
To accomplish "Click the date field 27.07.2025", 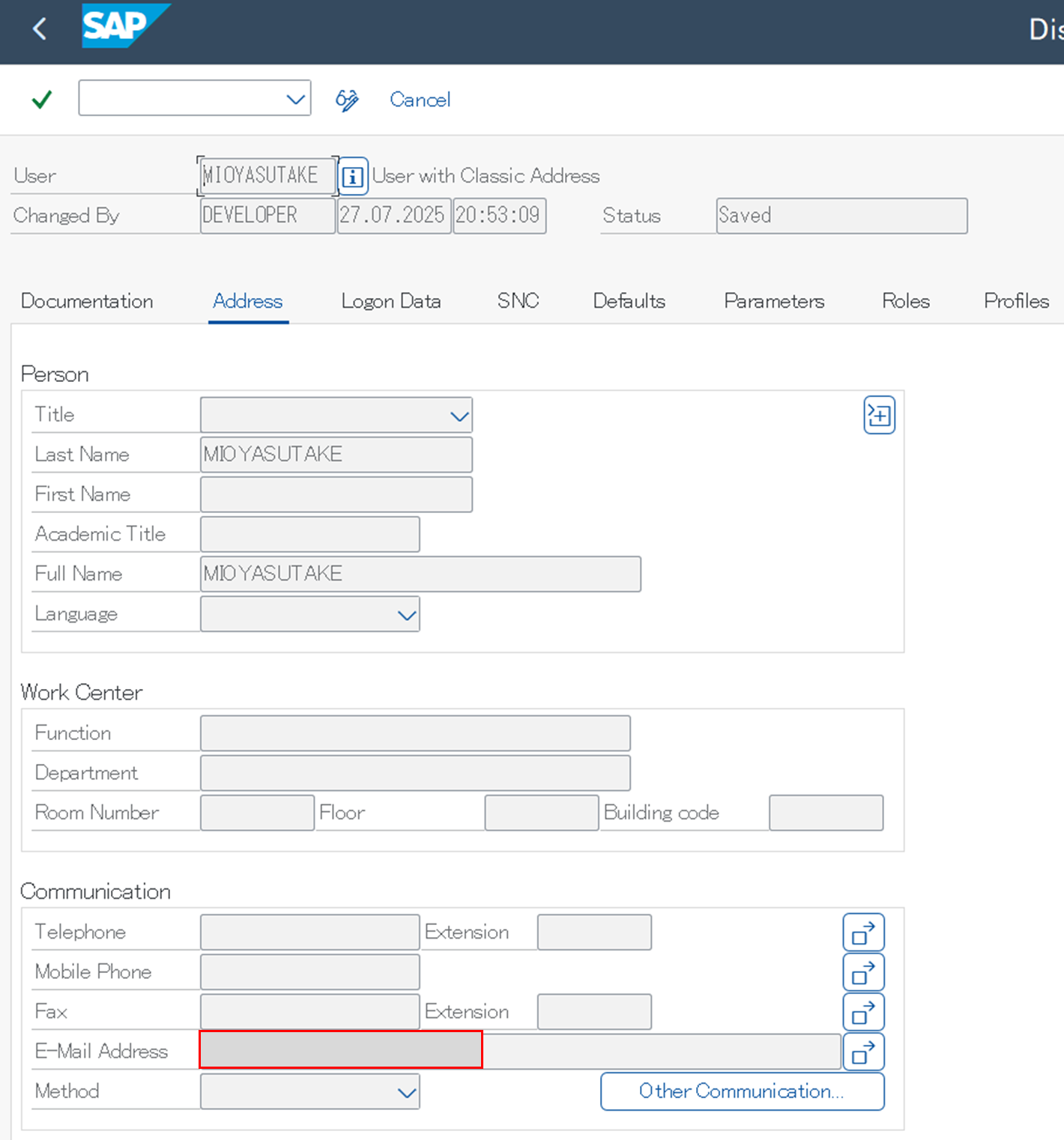I will 394,216.
